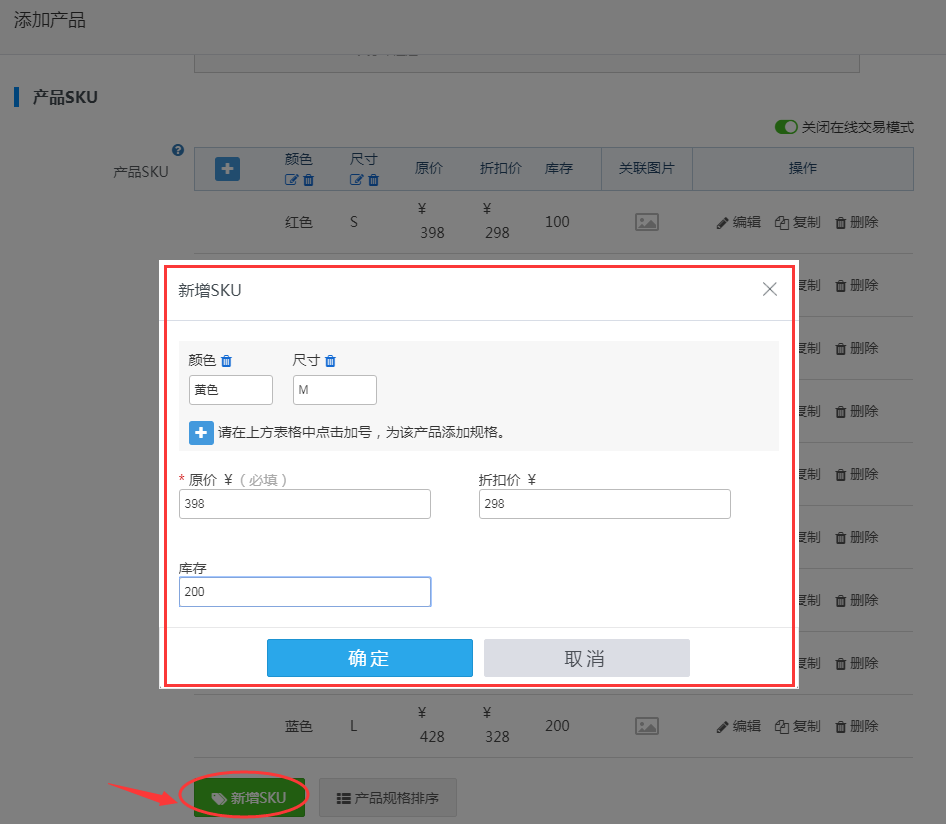Viewport: 946px width, 824px height.
Task: Toggle the 关闭在线交易模式 switch
Action: 788,128
